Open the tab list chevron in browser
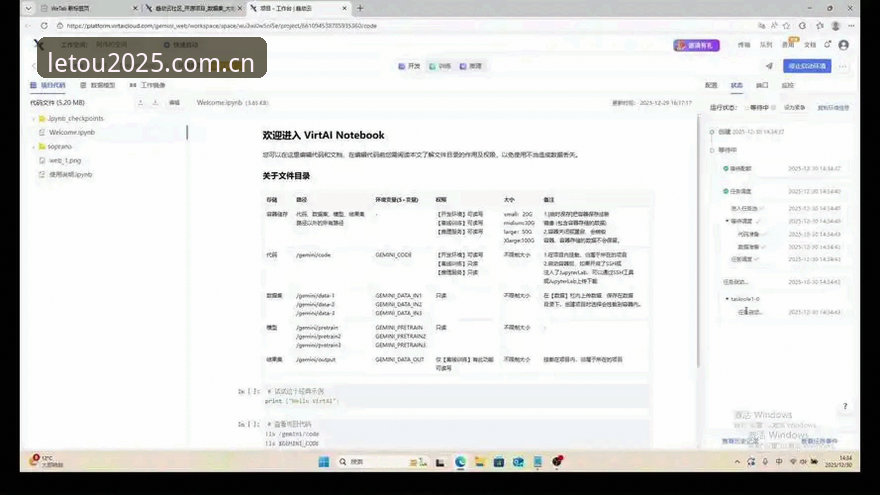Screen dimensions: 880x495 (28, 8)
